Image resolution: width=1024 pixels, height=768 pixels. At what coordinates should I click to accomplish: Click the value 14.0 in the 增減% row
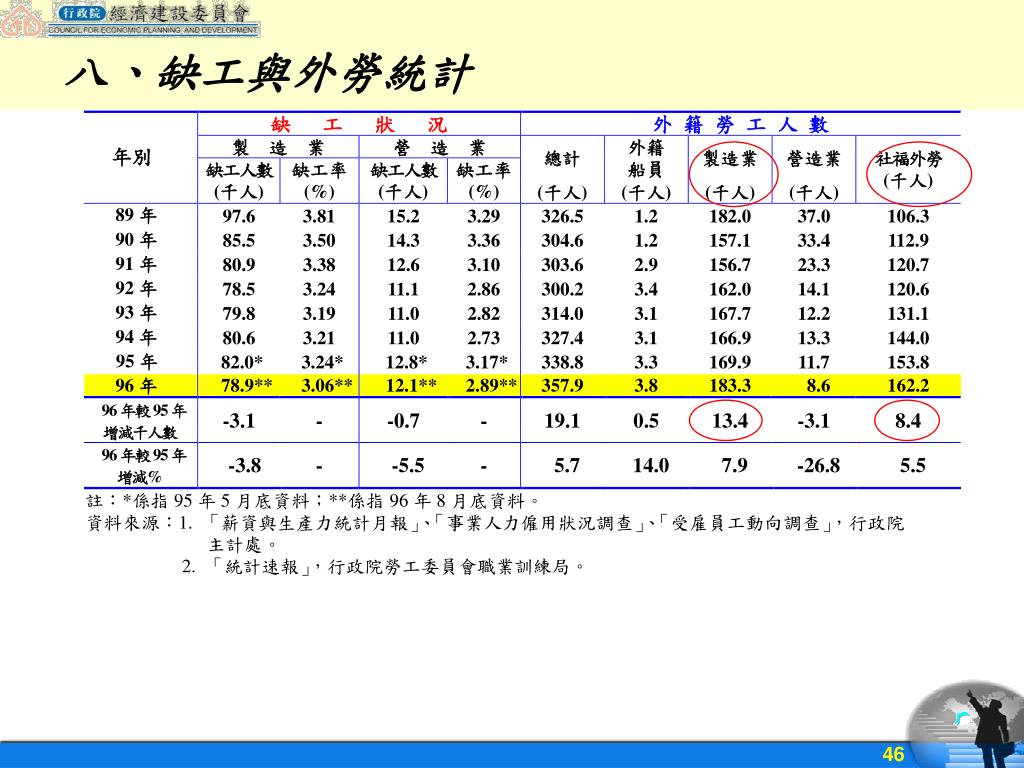point(650,465)
